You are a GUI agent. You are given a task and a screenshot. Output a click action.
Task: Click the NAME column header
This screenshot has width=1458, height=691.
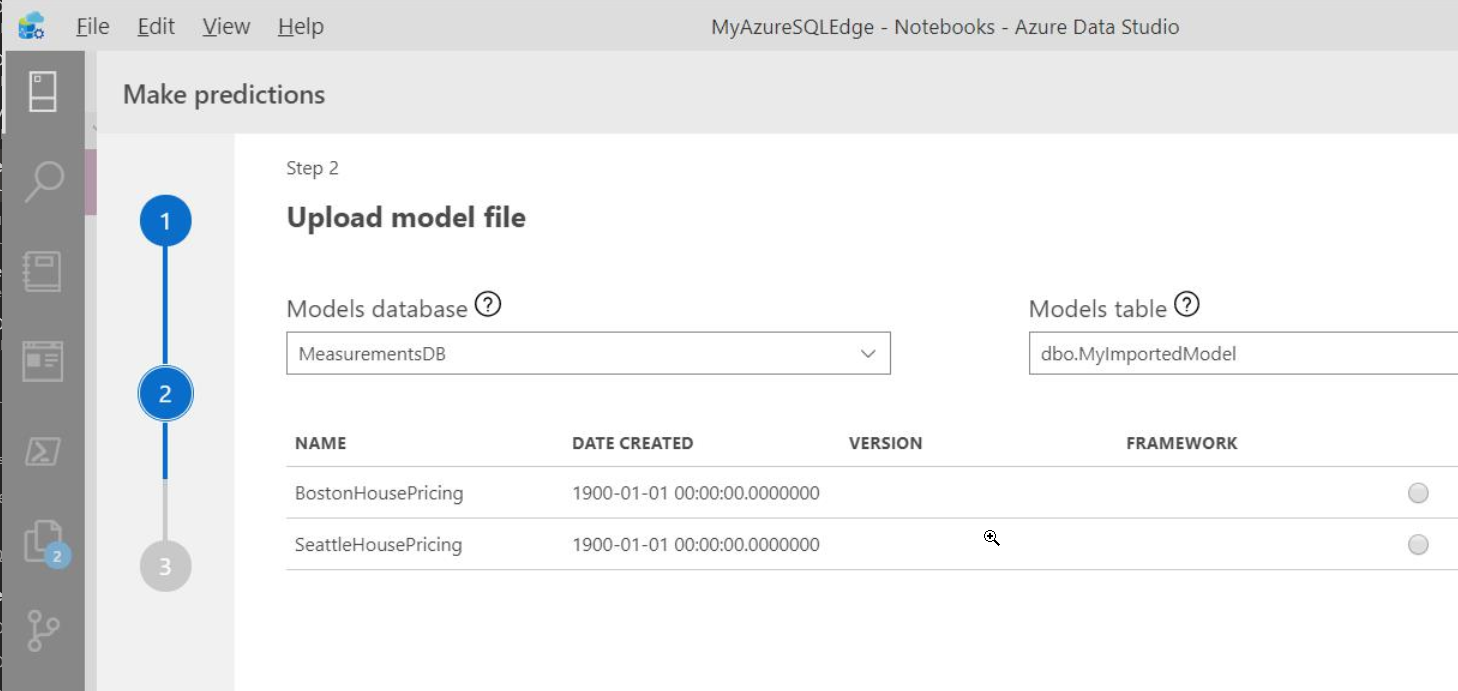coord(320,443)
